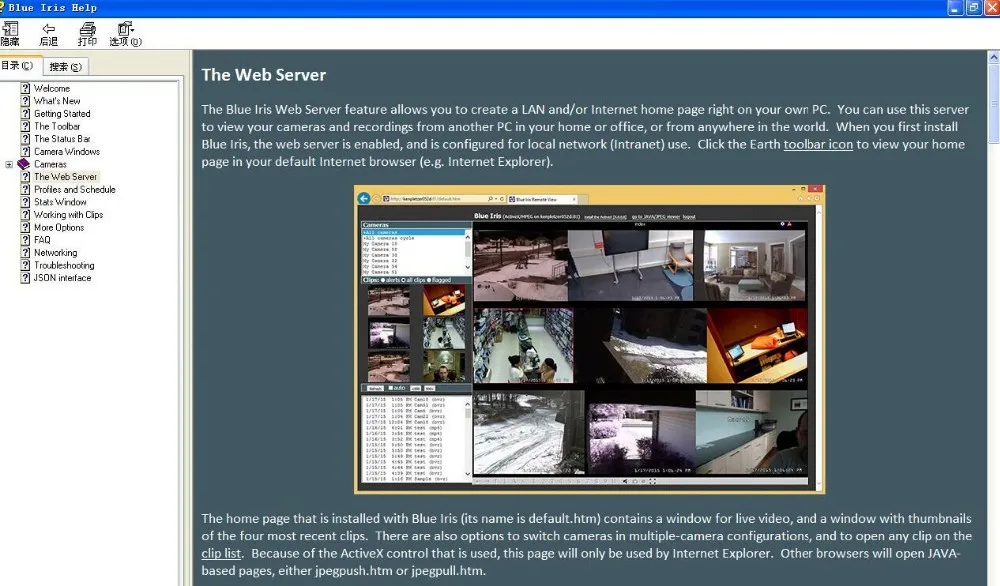Click the web server screenshot image
This screenshot has width=1000, height=586.
(589, 339)
